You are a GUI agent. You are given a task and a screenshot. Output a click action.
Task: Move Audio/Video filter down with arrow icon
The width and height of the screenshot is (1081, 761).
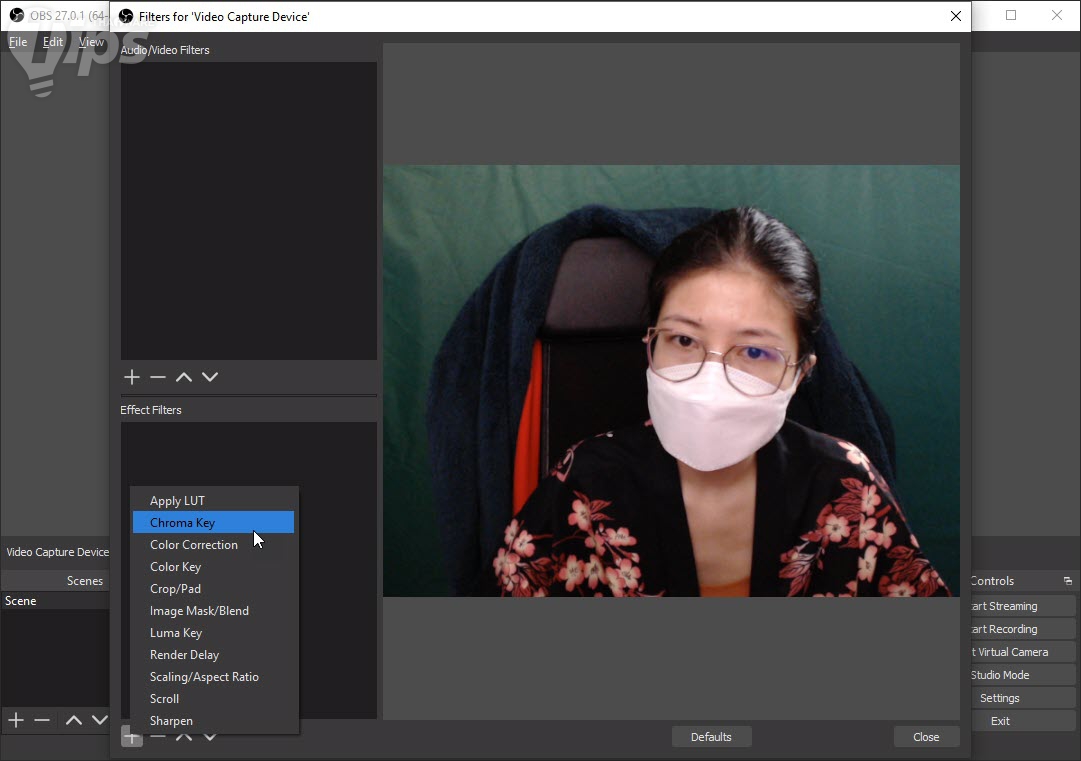[x=210, y=377]
